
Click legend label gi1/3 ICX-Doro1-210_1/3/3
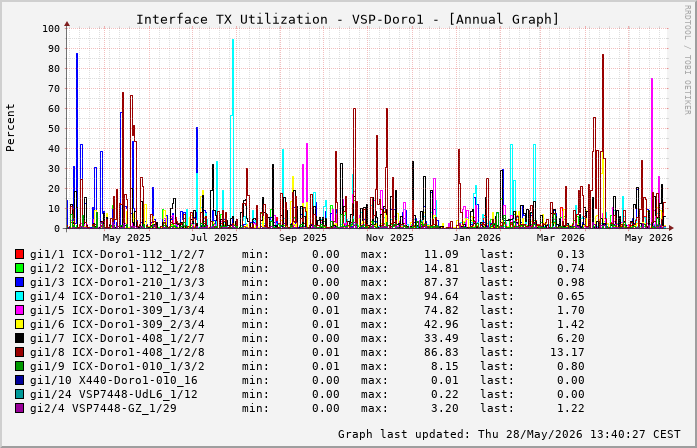click(x=117, y=282)
